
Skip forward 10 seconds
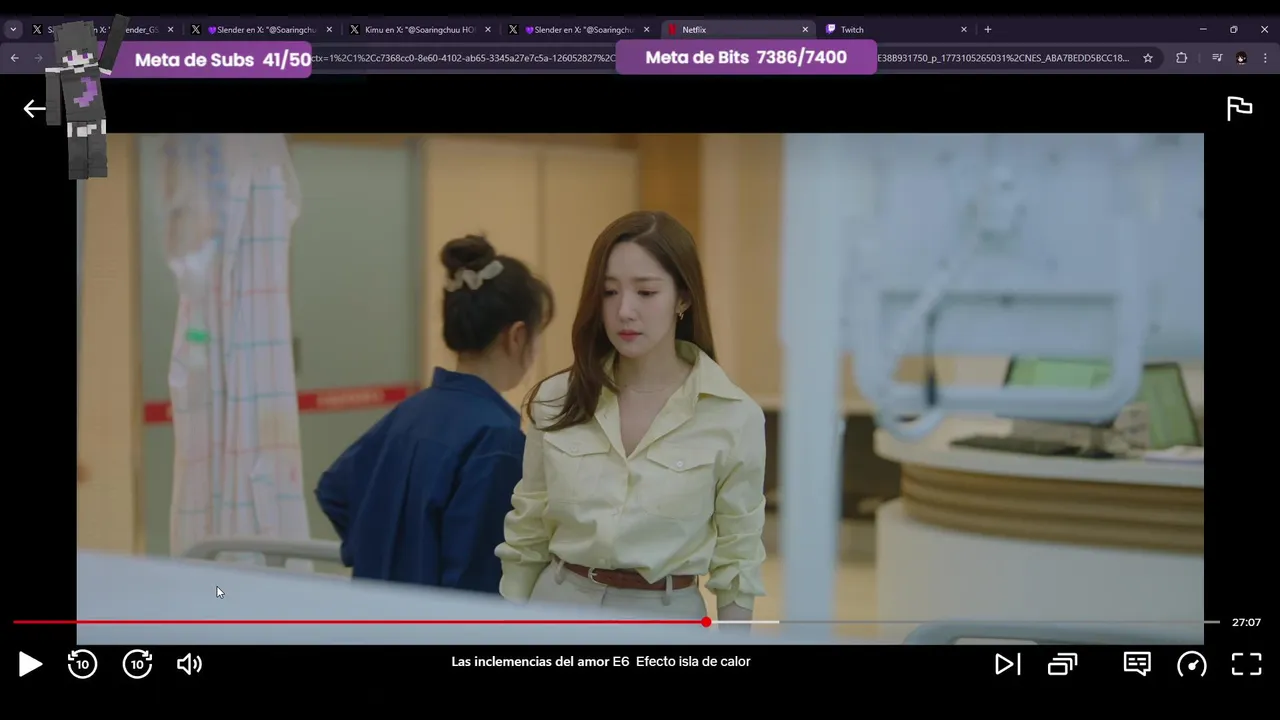pos(137,664)
